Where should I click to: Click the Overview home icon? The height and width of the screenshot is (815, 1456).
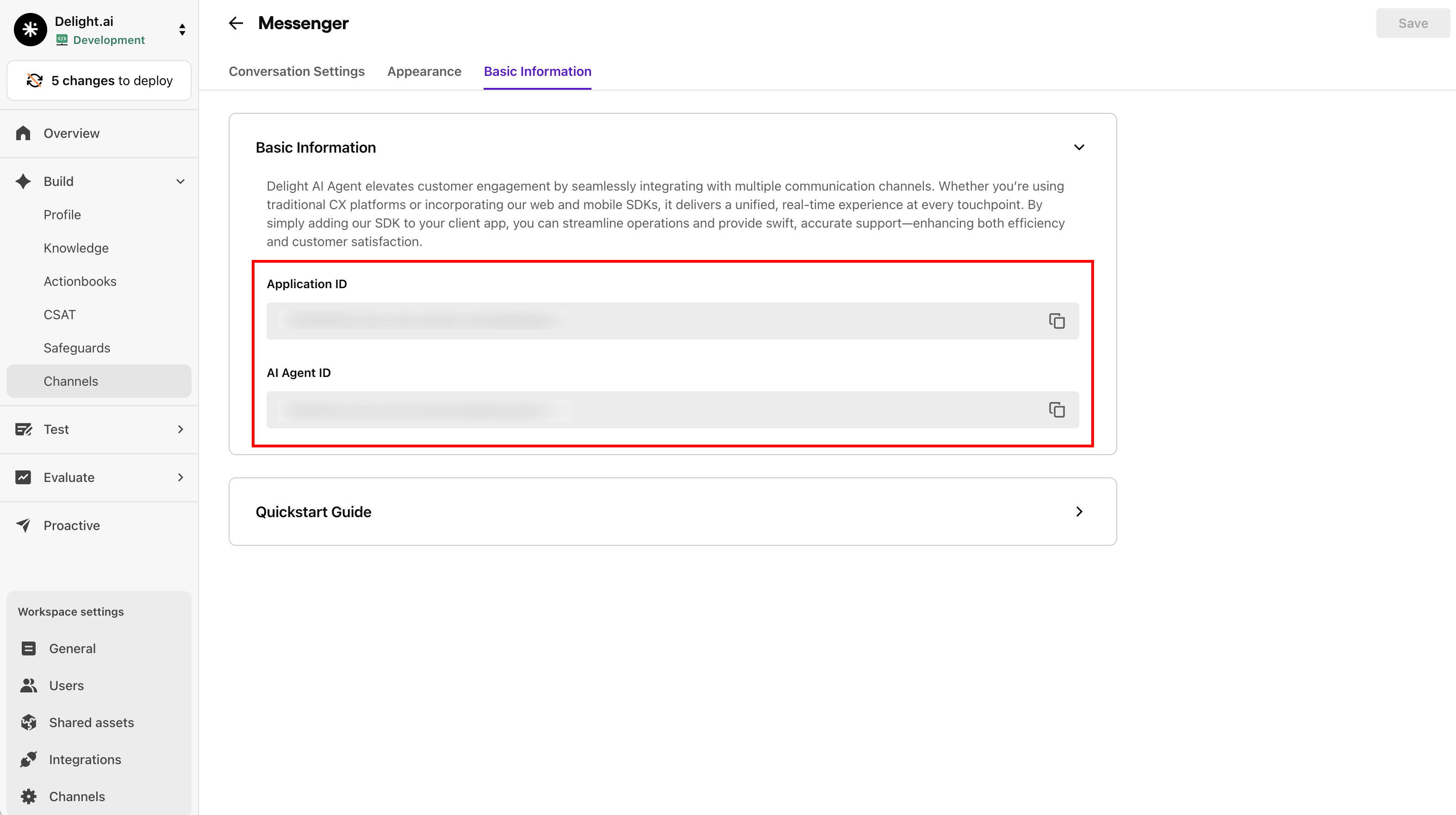(23, 133)
